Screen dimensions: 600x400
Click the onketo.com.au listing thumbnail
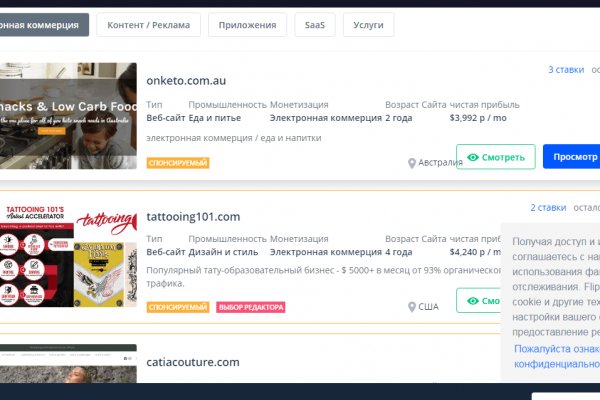[68, 115]
